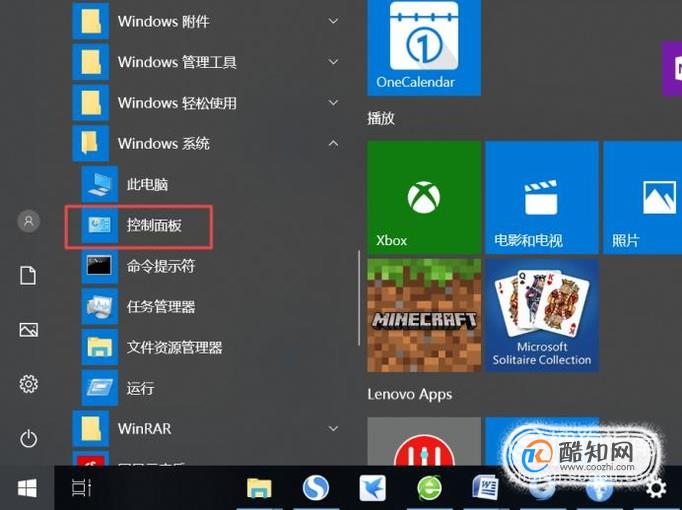Viewport: 682px width, 510px height.
Task: Collapse the Windows 系统 folder chevron
Action: tap(333, 143)
